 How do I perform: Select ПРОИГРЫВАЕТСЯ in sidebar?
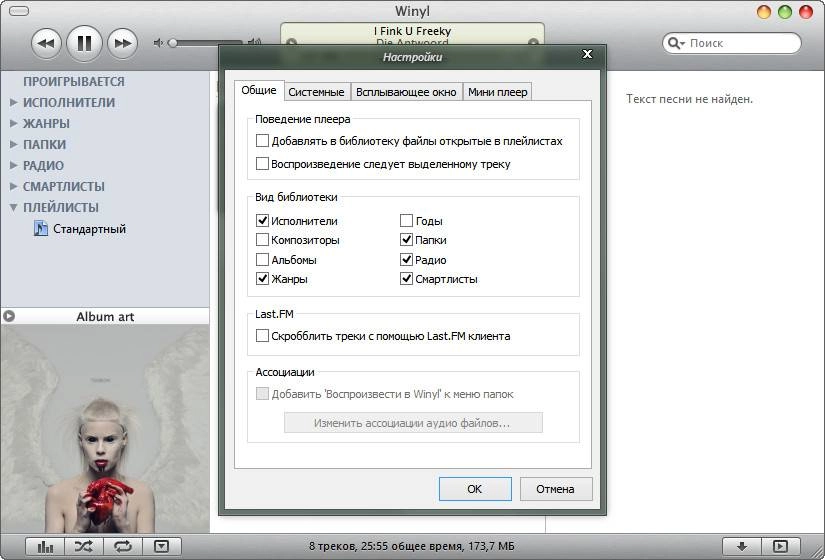(x=74, y=82)
